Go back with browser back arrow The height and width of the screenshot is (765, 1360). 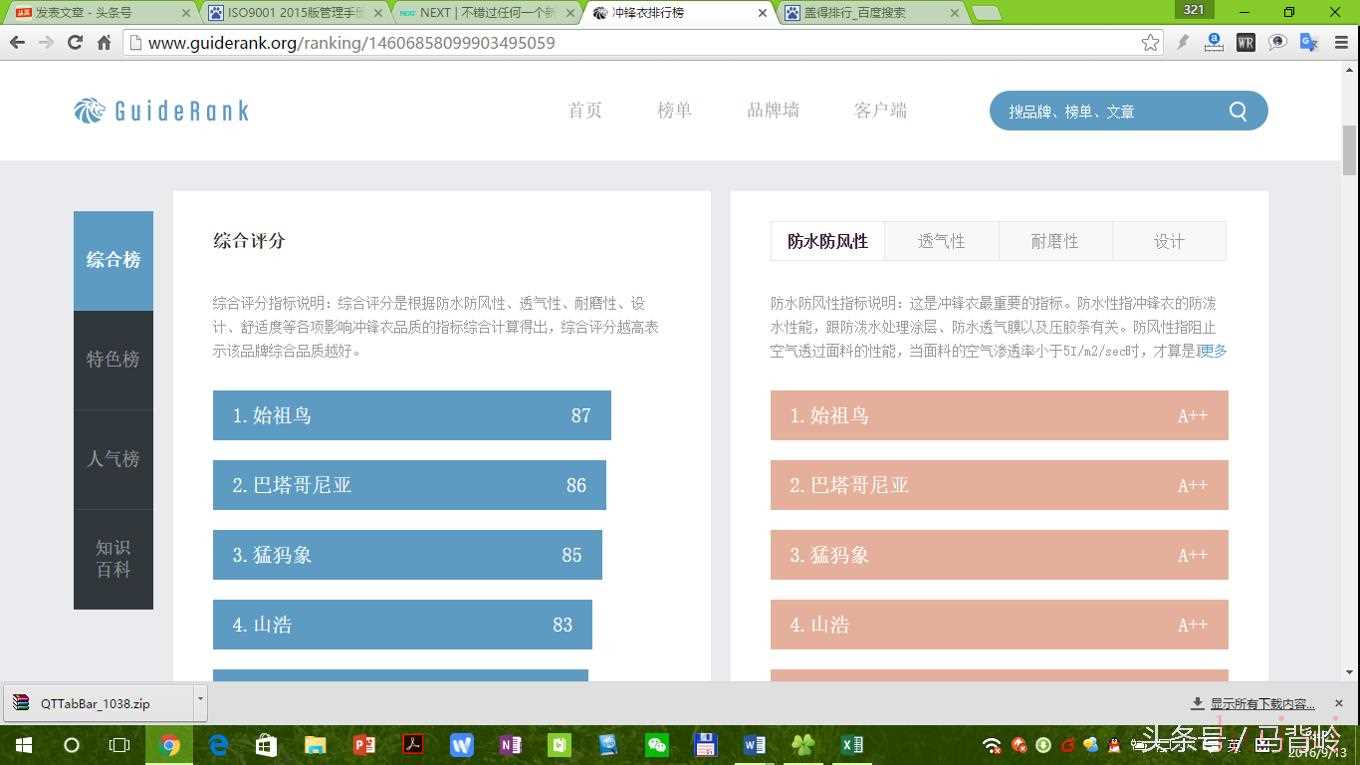(17, 43)
